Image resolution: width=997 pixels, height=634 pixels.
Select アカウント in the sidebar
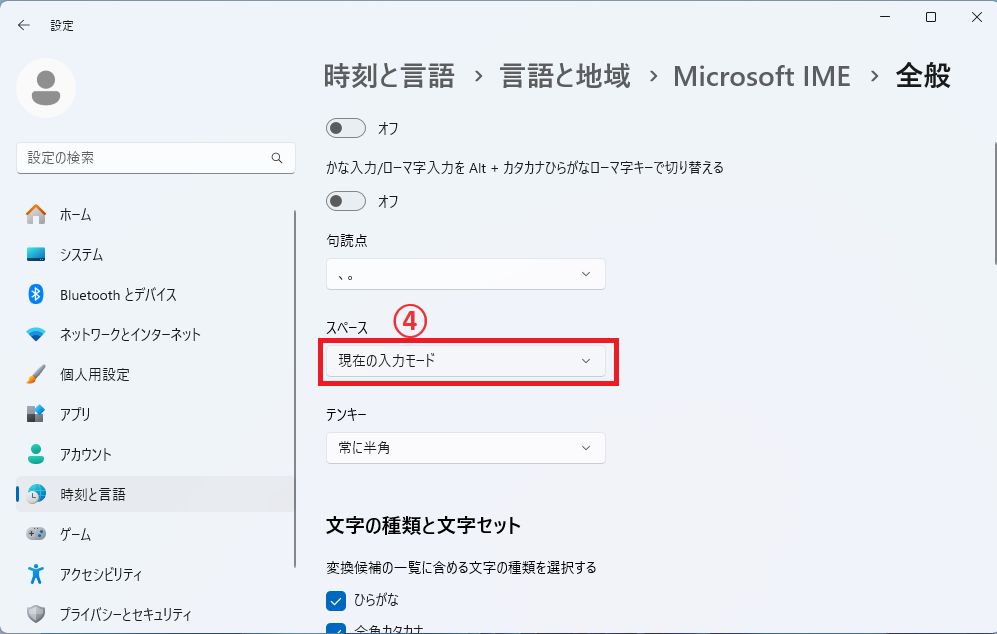tap(155, 454)
